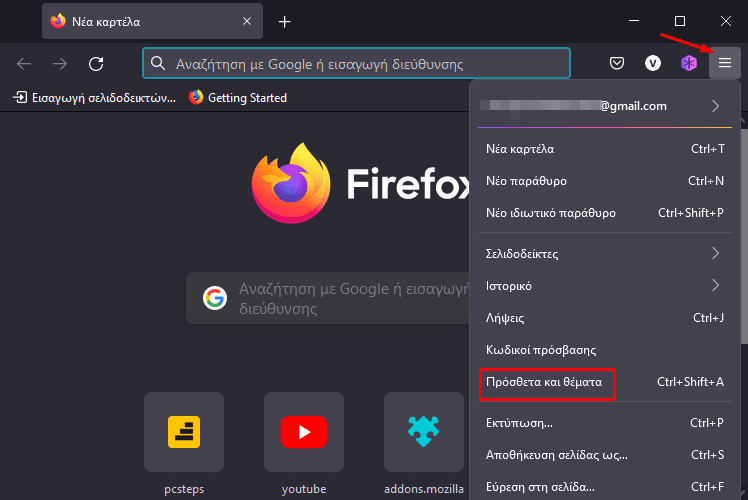Click the Firefox icon on the tab
The height and width of the screenshot is (500, 748).
coord(58,21)
